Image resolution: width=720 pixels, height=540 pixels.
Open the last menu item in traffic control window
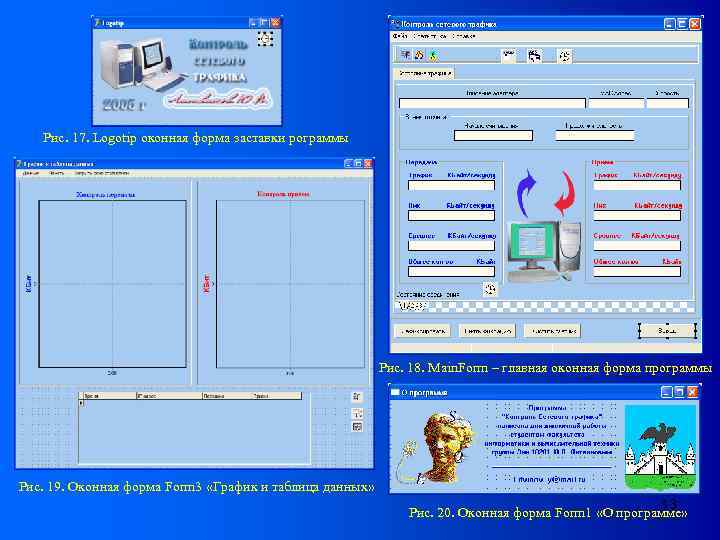[463, 36]
